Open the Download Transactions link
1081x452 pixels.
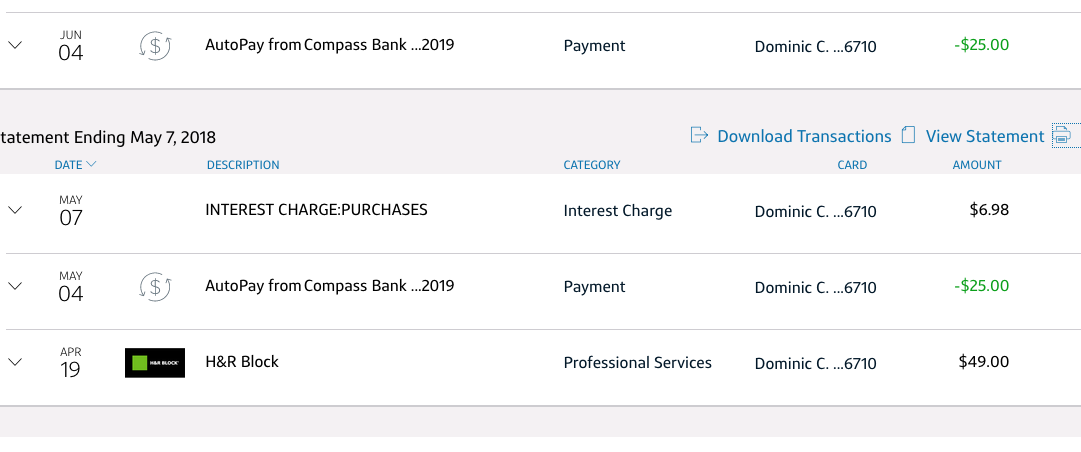coord(804,136)
